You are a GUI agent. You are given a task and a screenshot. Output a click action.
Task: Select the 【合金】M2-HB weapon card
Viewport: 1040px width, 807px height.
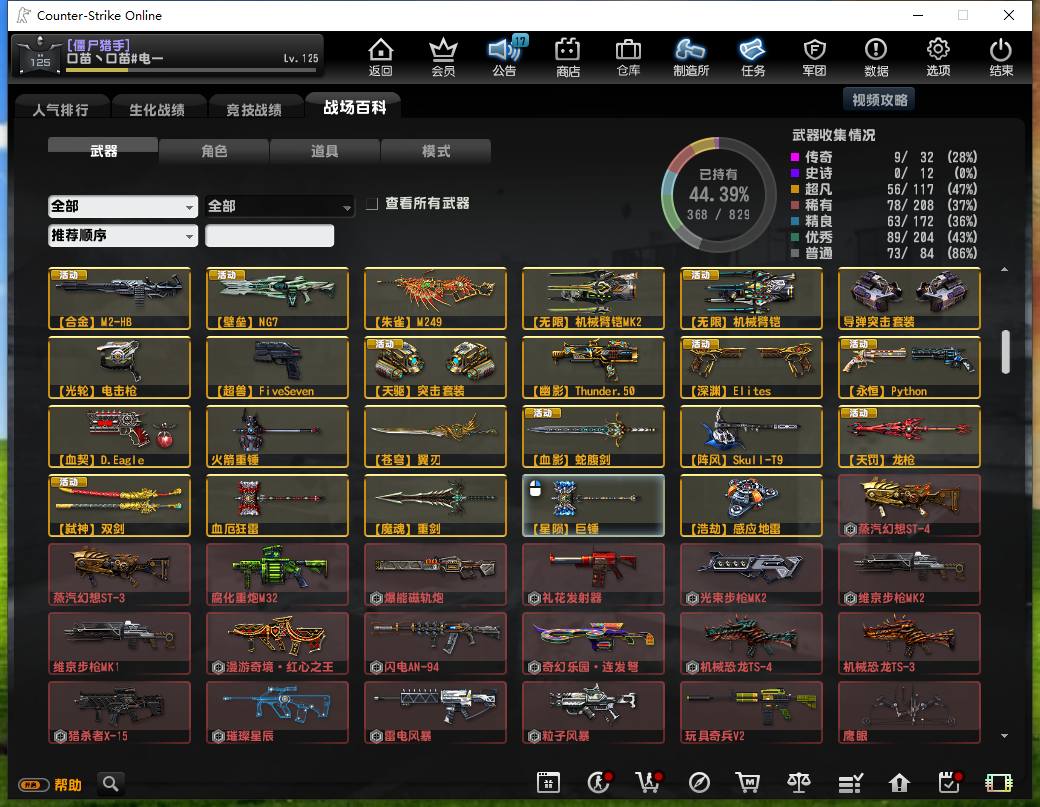coord(119,298)
